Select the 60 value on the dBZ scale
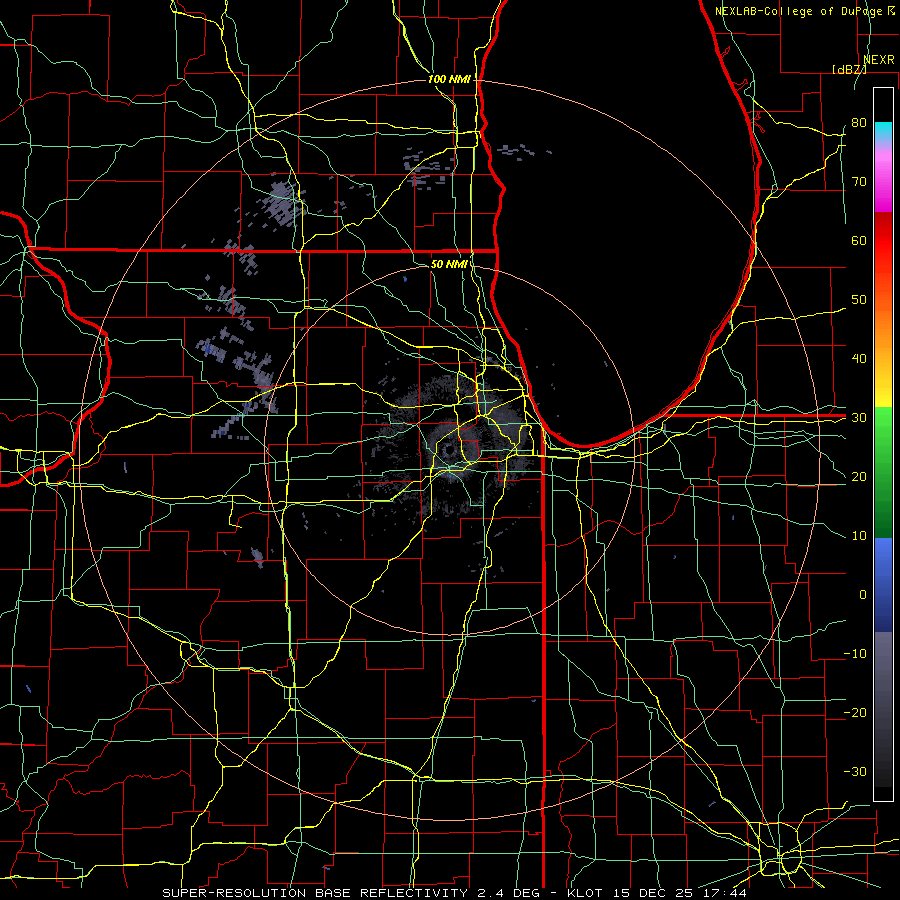The image size is (900, 900). tap(859, 240)
